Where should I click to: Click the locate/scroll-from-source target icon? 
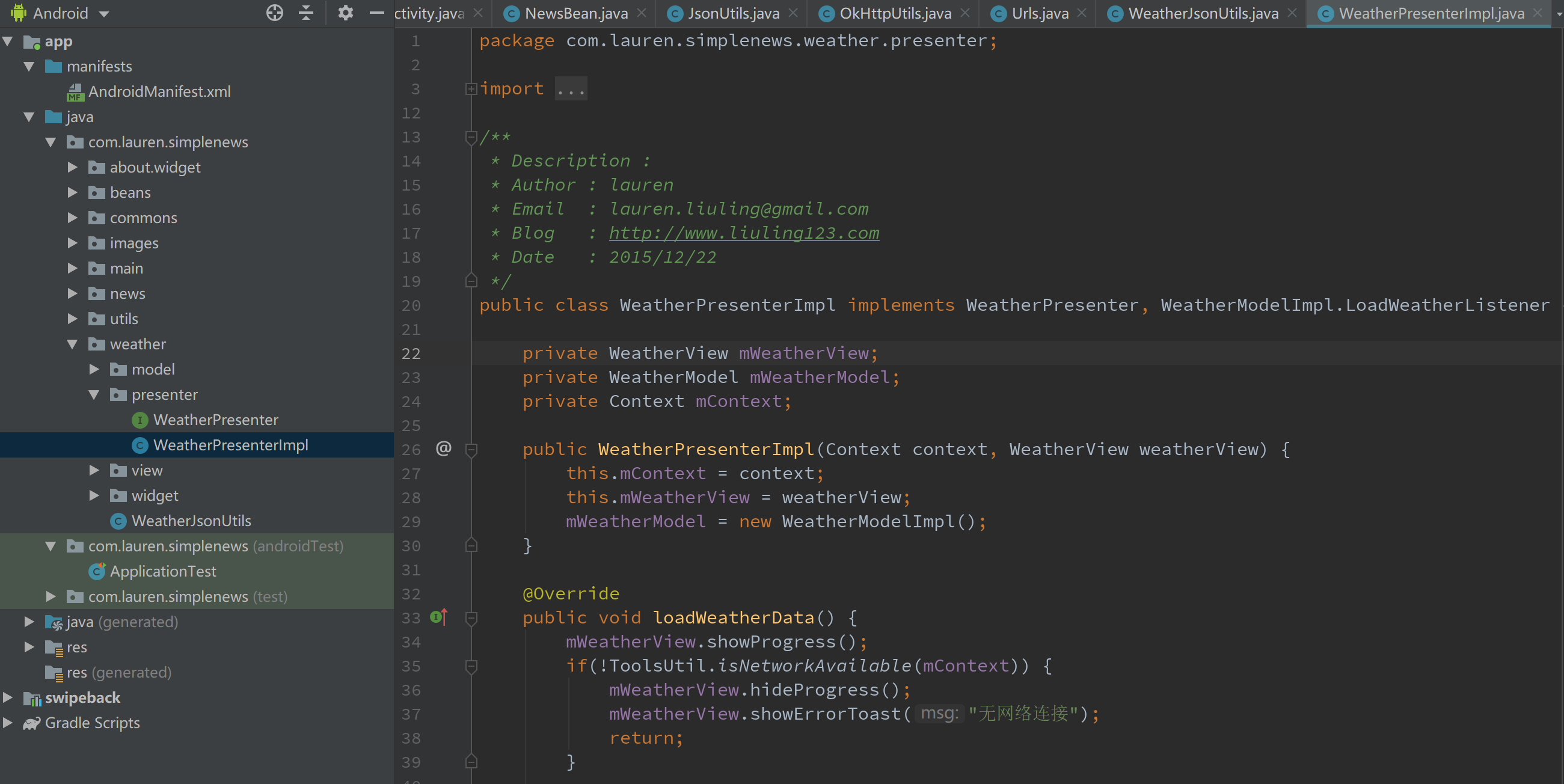click(274, 13)
